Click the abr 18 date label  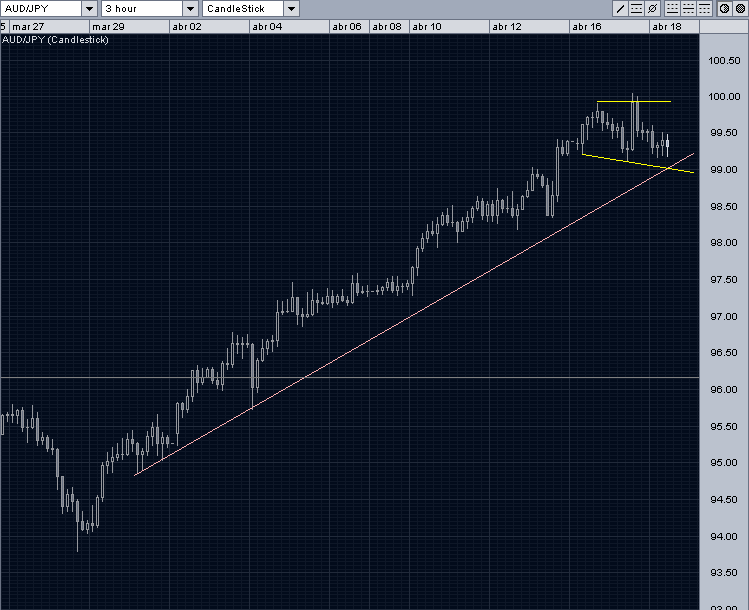(667, 27)
